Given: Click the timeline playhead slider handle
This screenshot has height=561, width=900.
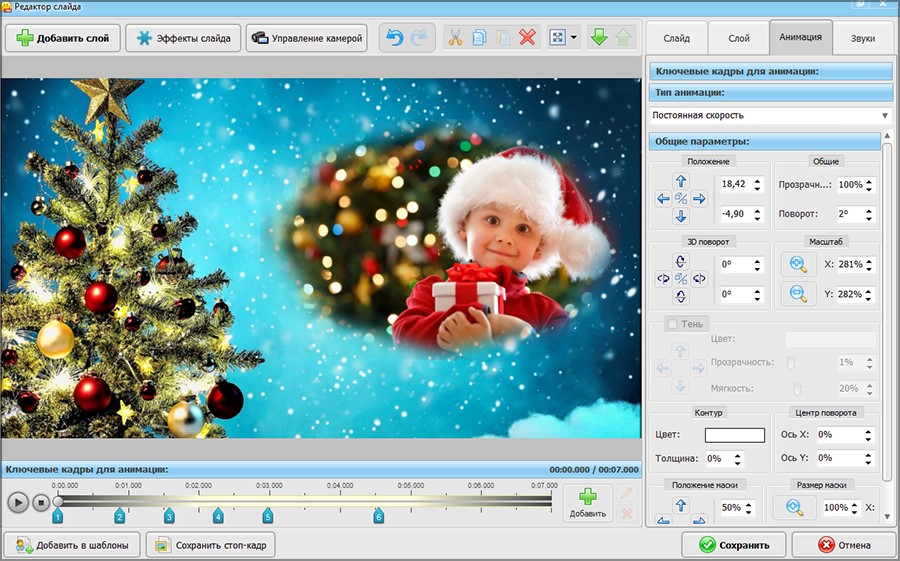Looking at the screenshot, I should tap(57, 501).
